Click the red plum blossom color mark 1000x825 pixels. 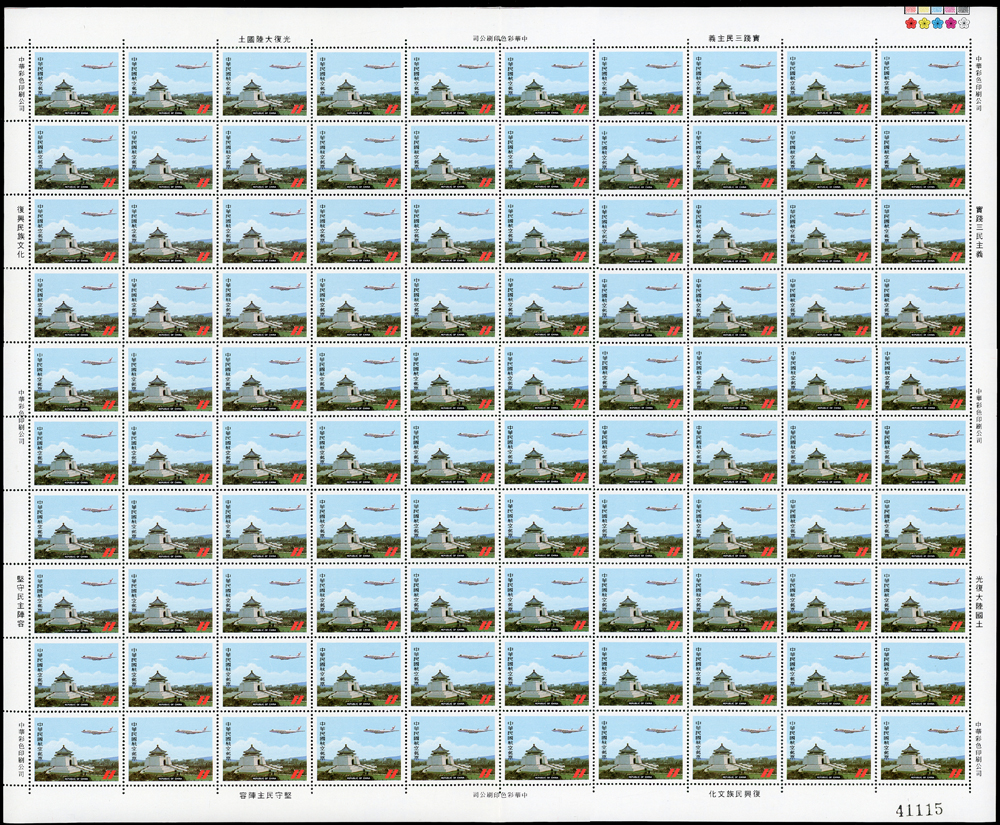tap(912, 23)
